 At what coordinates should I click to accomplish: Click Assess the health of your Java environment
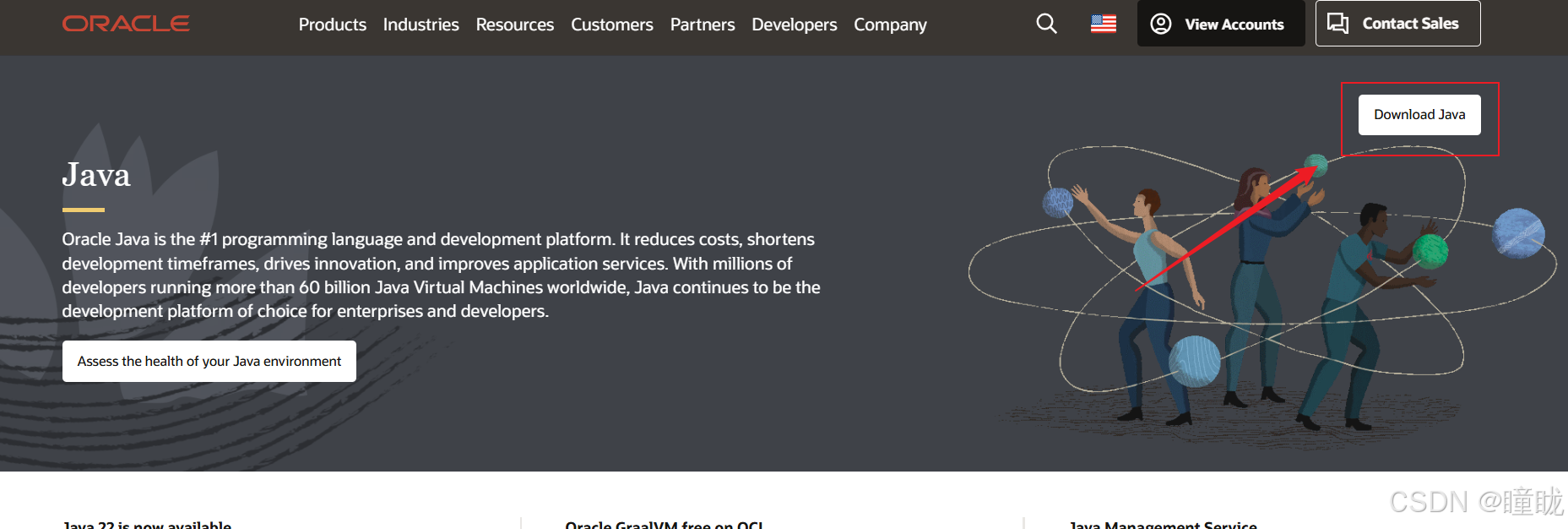(x=209, y=362)
